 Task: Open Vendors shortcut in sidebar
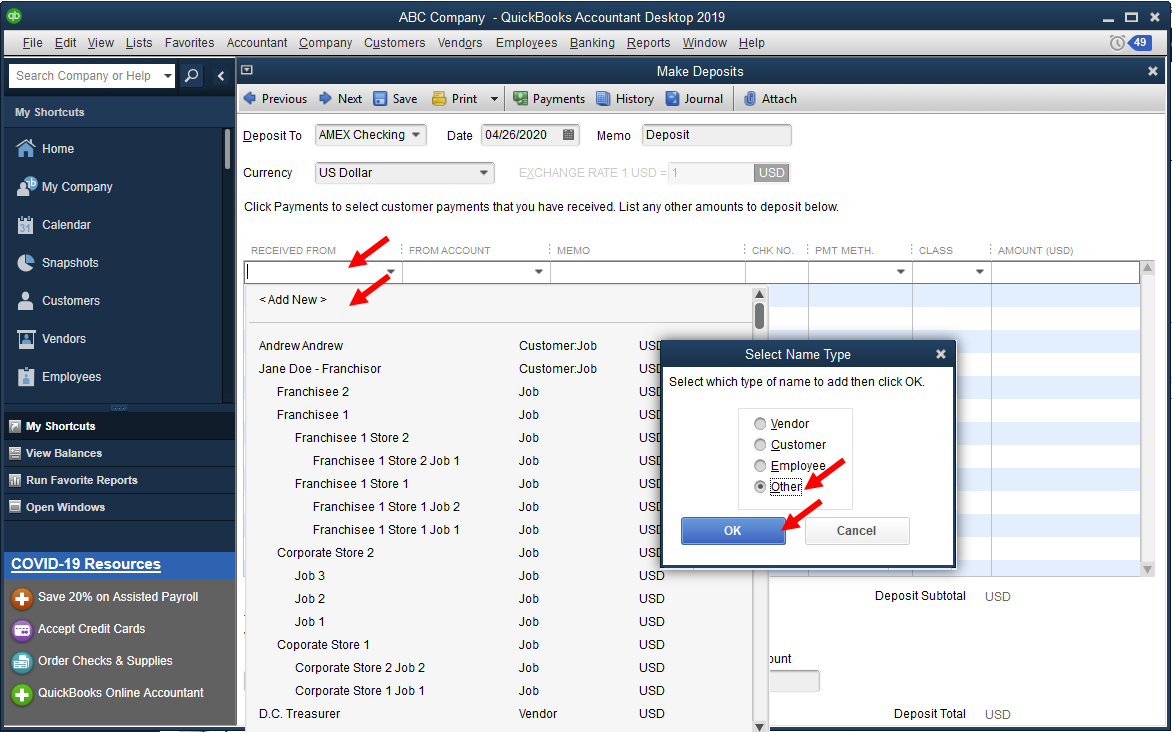[x=51, y=339]
